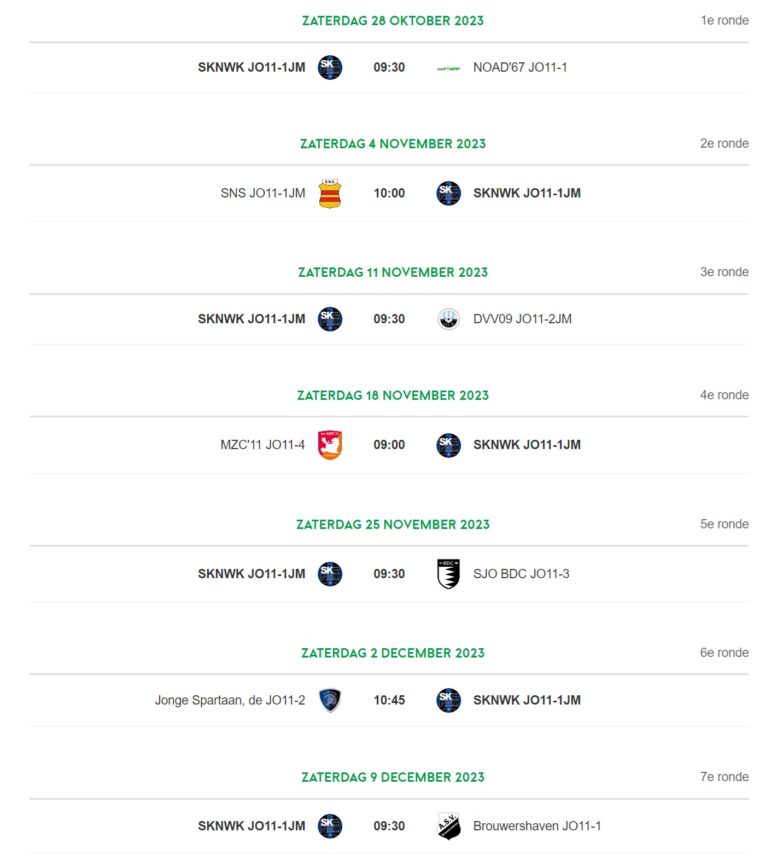Click the 10:45 match time on 2 december
Screen dimensions: 777x861
(389, 700)
